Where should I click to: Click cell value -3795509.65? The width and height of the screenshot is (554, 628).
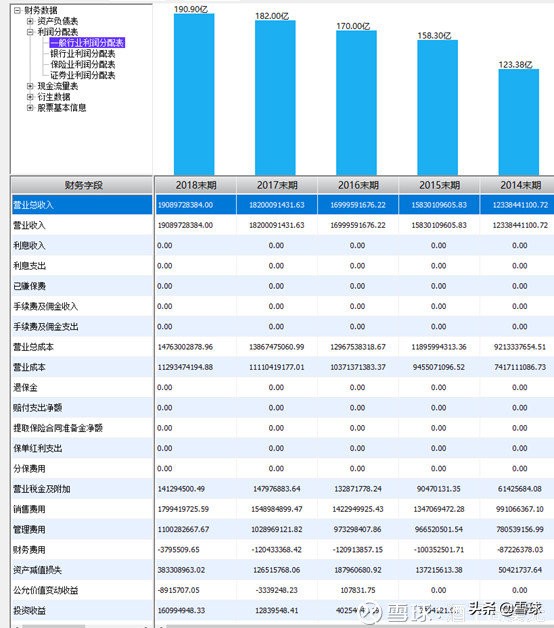(x=178, y=550)
